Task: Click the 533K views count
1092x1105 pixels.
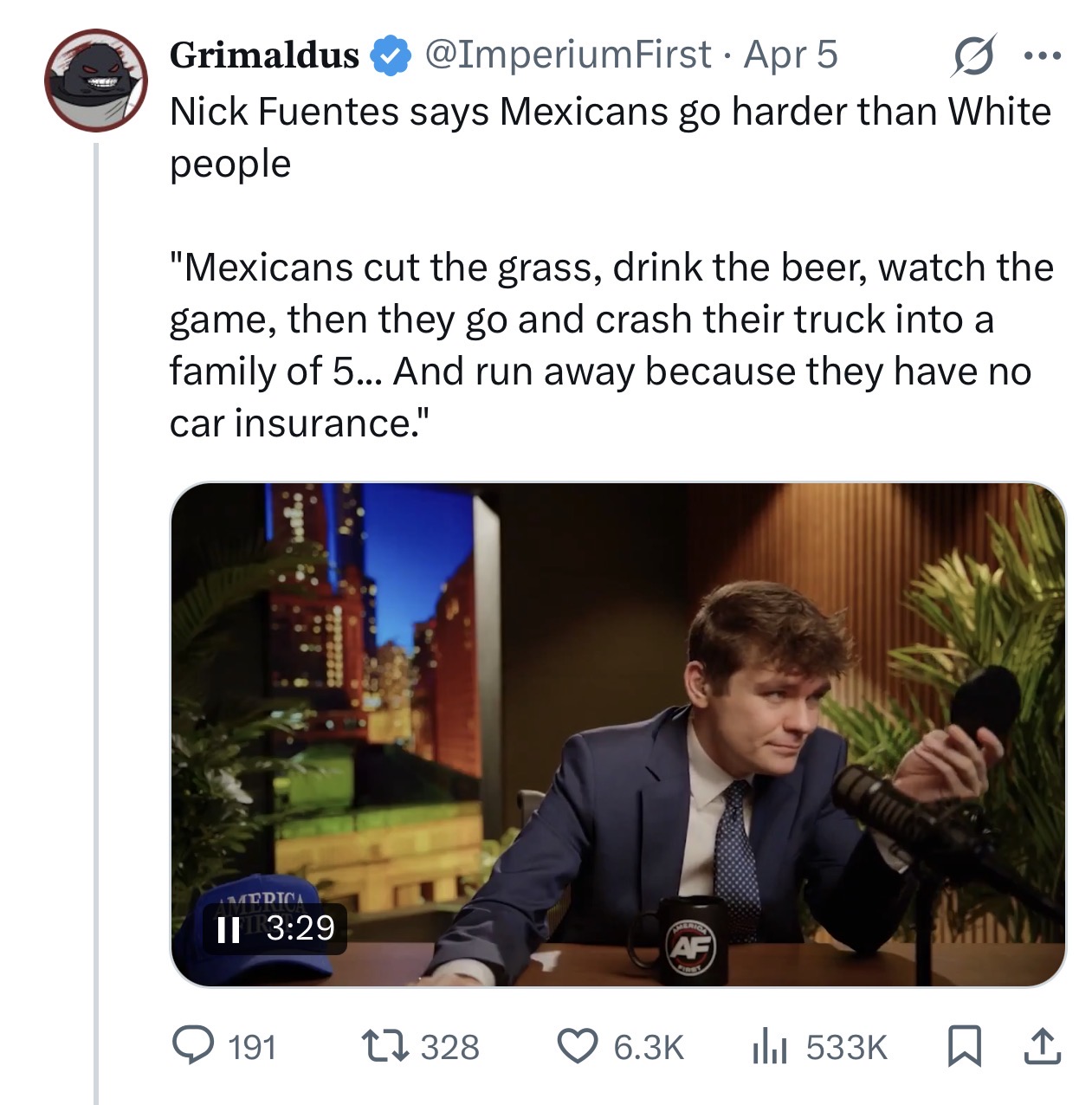Action: click(847, 1047)
